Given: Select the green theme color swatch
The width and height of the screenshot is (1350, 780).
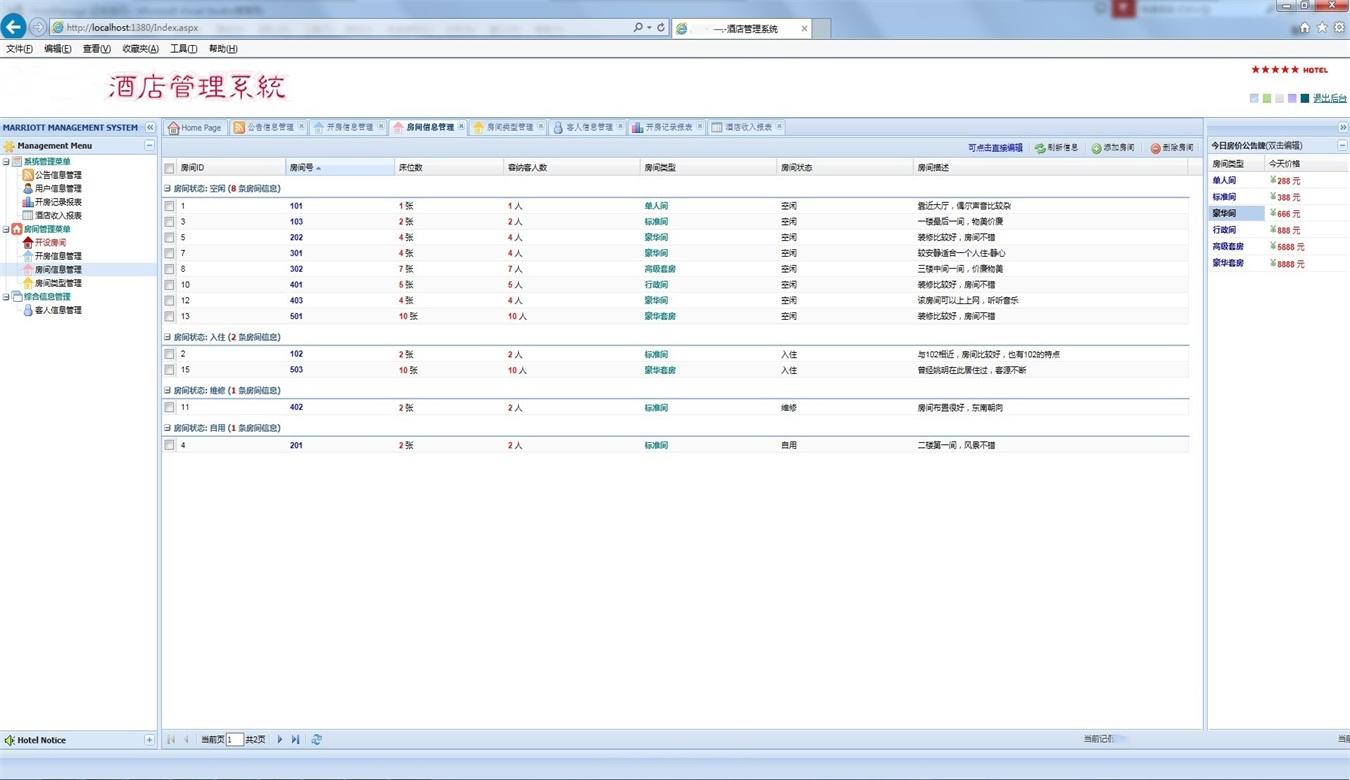Looking at the screenshot, I should 1267,98.
